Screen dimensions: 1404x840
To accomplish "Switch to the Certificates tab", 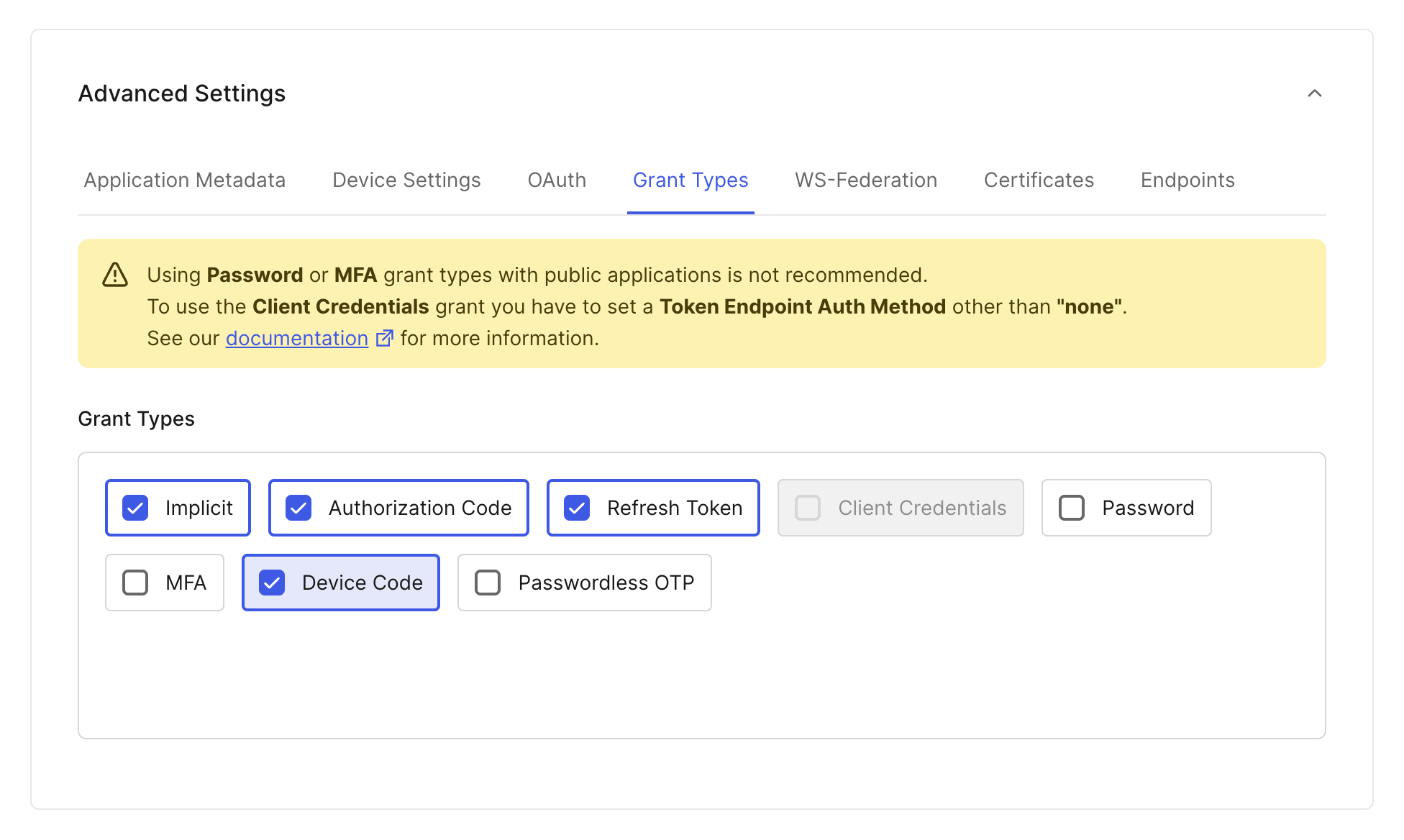I will pyautogui.click(x=1038, y=180).
